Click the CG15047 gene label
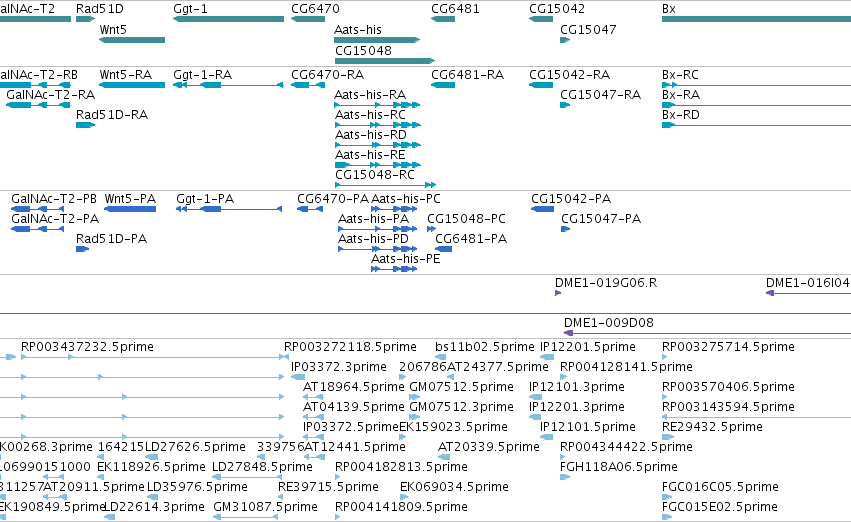Image resolution: width=851 pixels, height=522 pixels. tap(588, 29)
